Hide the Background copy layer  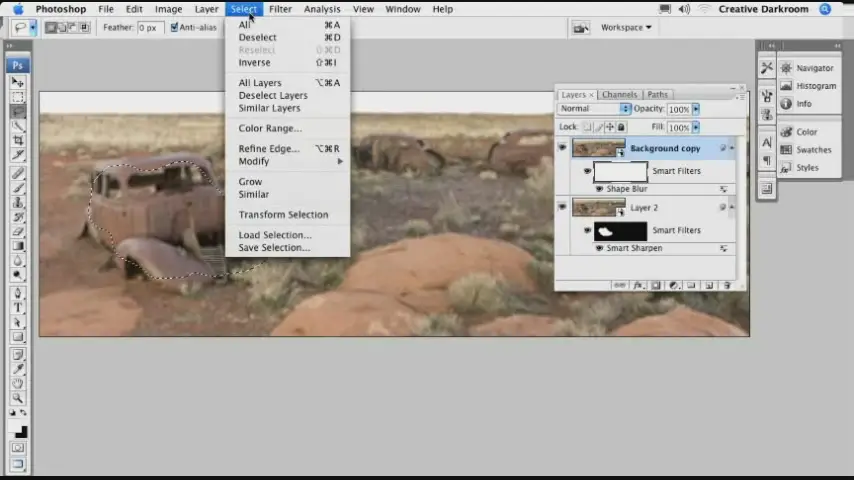click(x=562, y=148)
